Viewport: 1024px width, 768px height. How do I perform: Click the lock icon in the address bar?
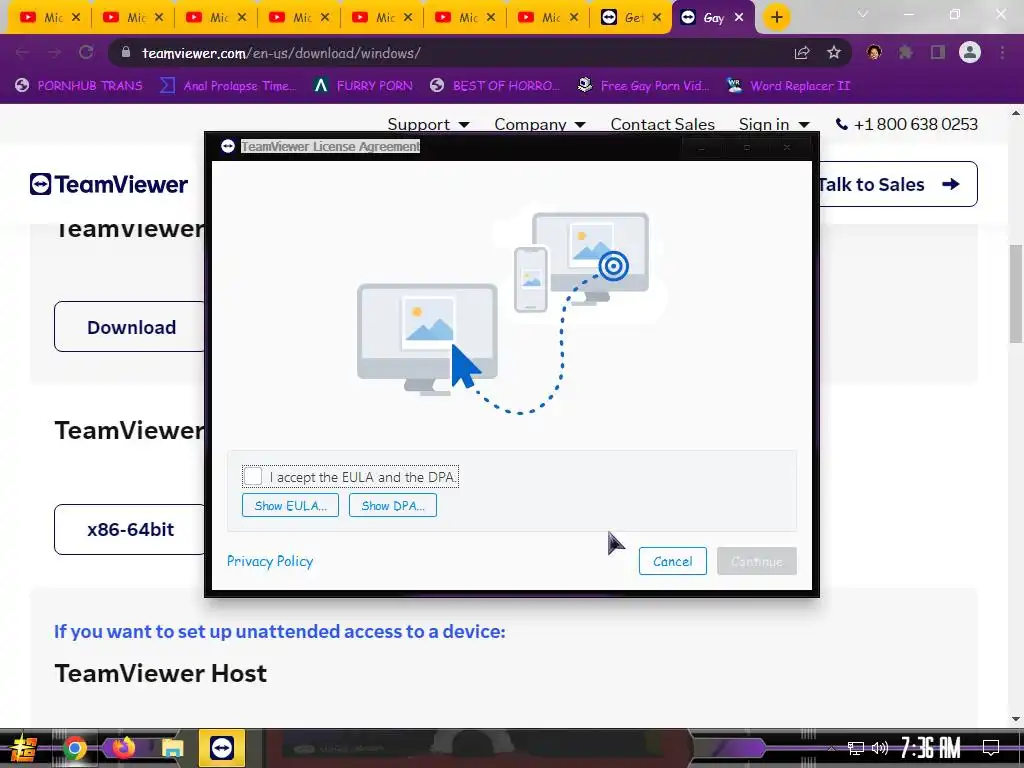pos(126,52)
